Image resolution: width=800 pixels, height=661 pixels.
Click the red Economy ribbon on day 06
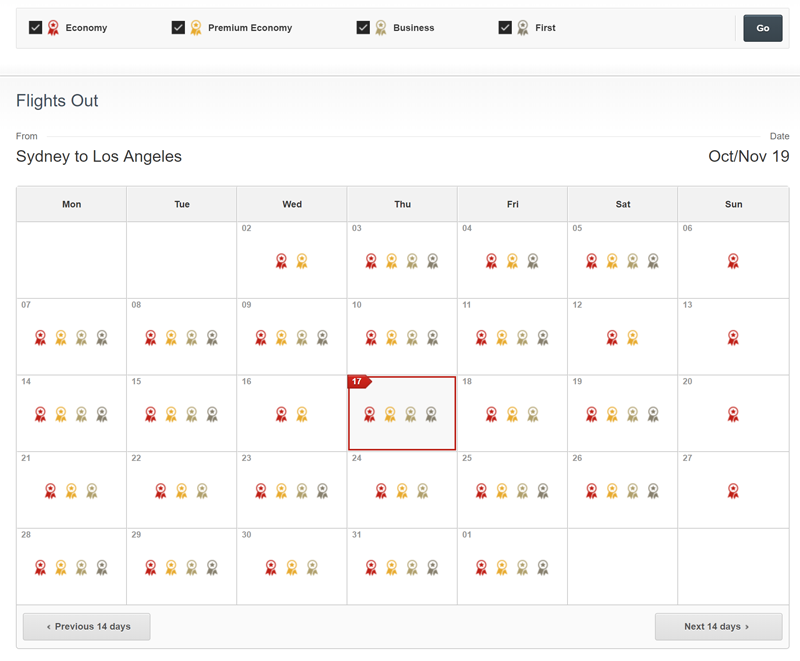coord(733,261)
